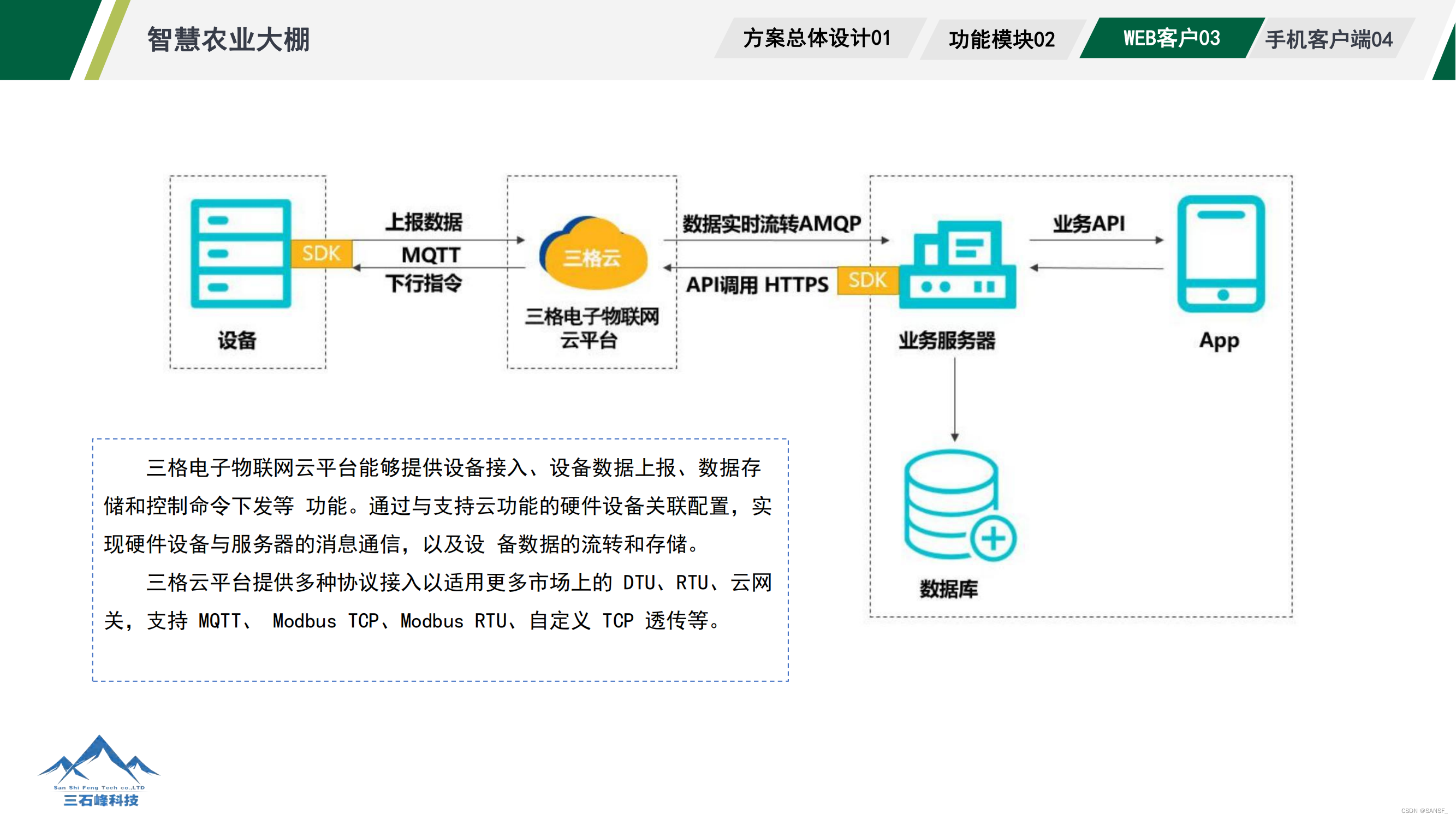Select the WEB客户03 tab
1456x819 pixels.
[x=1171, y=38]
